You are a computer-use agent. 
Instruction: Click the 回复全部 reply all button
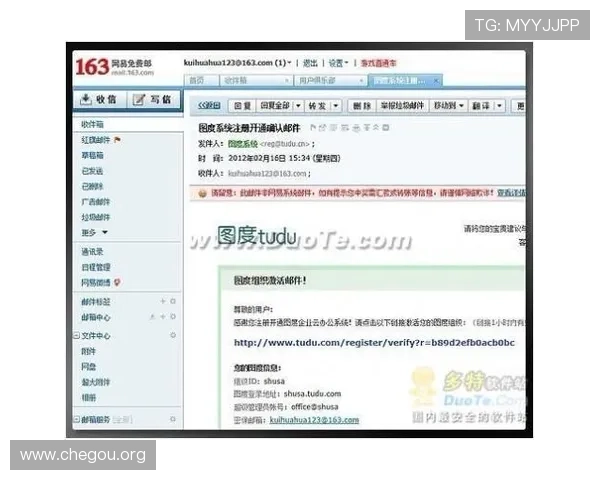[x=274, y=106]
